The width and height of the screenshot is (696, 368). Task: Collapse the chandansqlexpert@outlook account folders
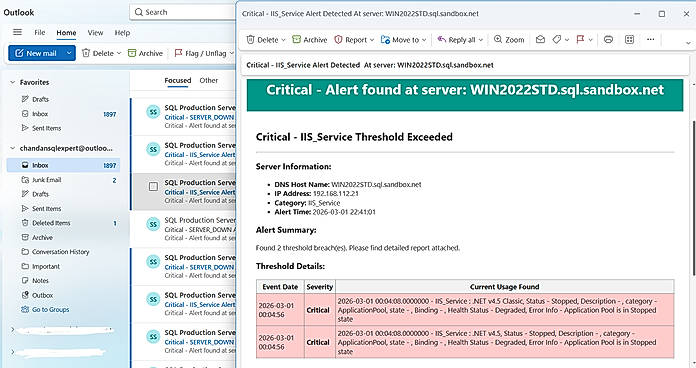13,148
